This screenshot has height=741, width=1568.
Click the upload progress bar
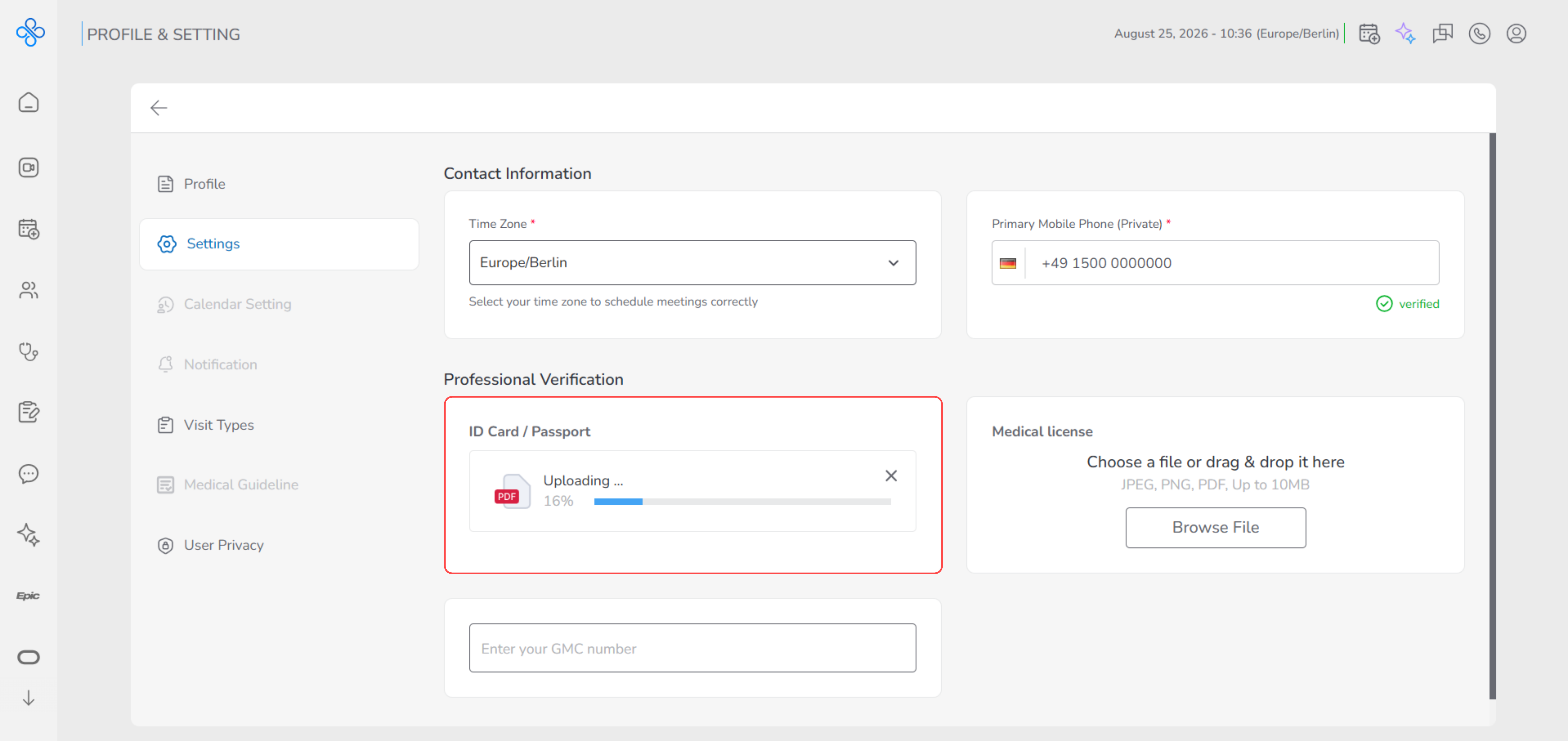(742, 501)
